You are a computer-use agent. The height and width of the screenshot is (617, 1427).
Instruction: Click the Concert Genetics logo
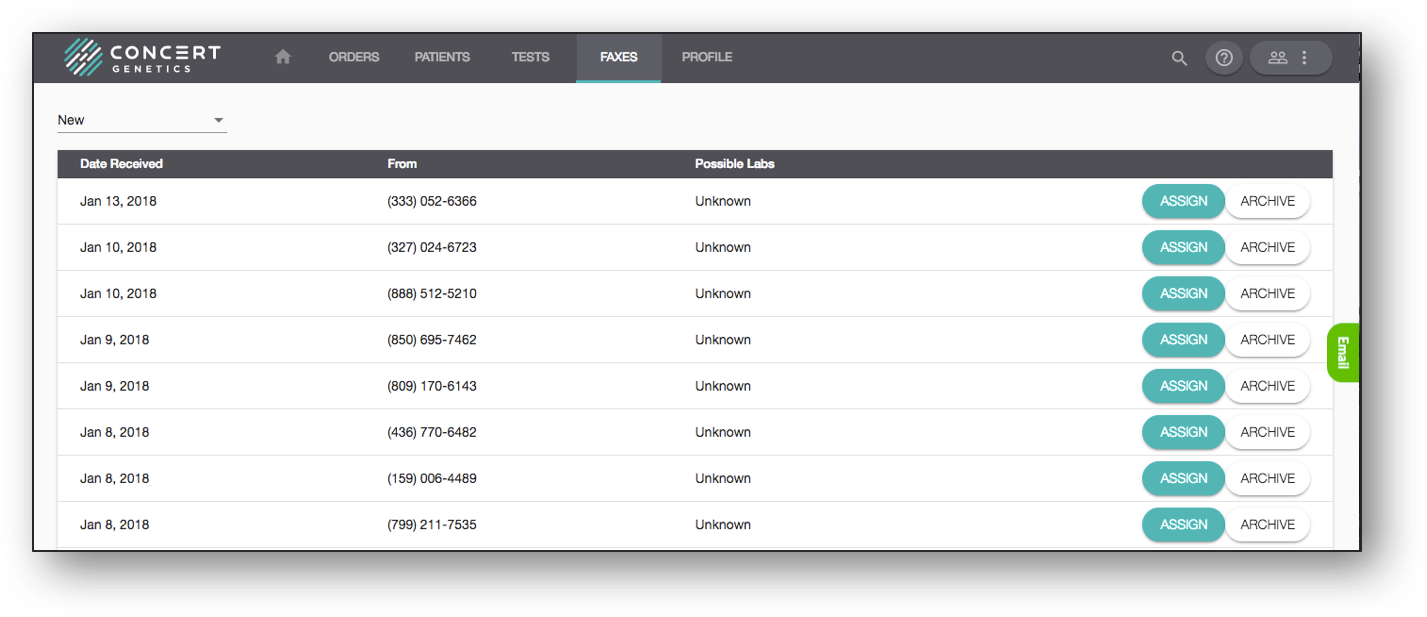142,57
